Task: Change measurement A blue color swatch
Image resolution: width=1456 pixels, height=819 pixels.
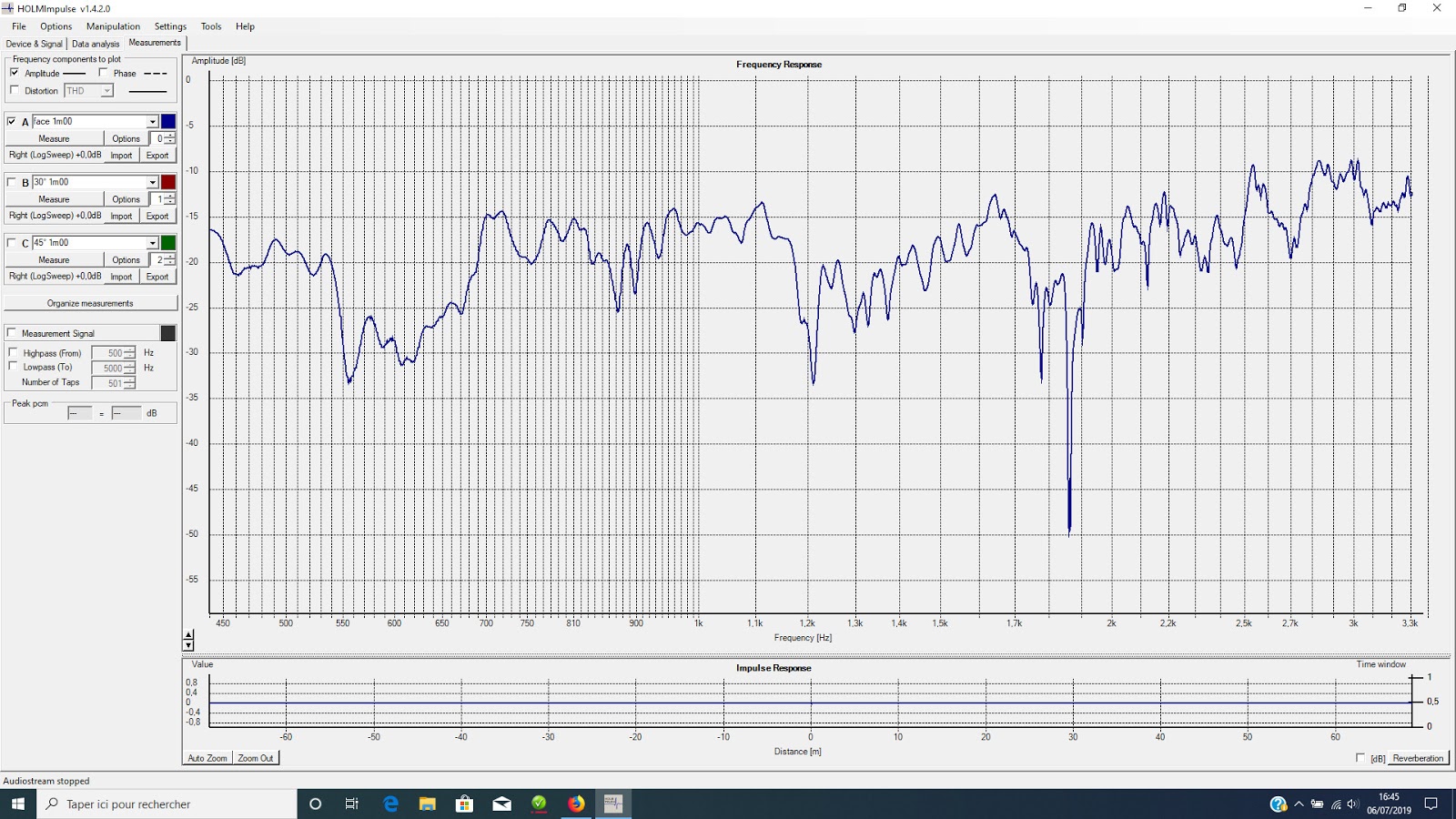Action: (x=168, y=121)
